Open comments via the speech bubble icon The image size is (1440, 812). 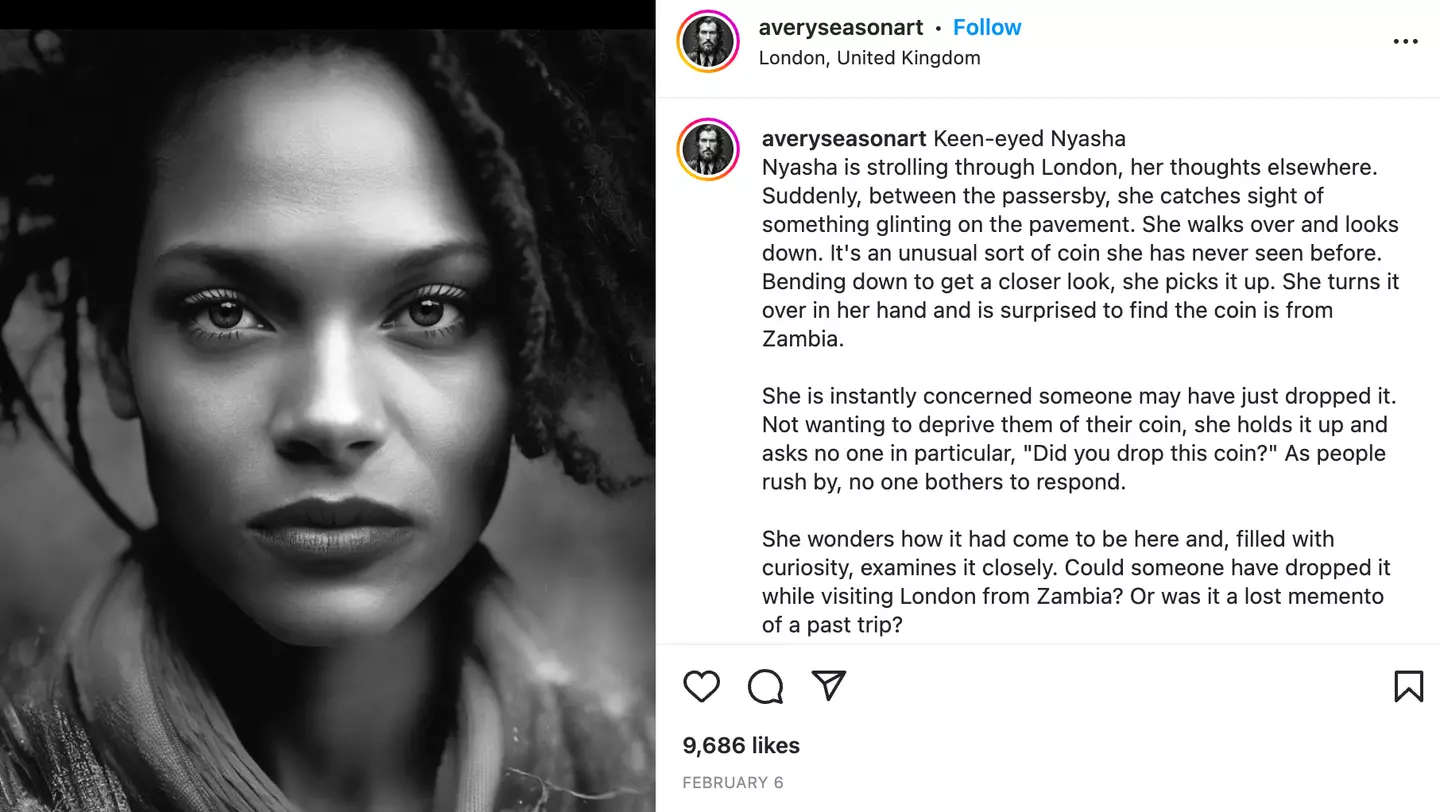point(765,686)
